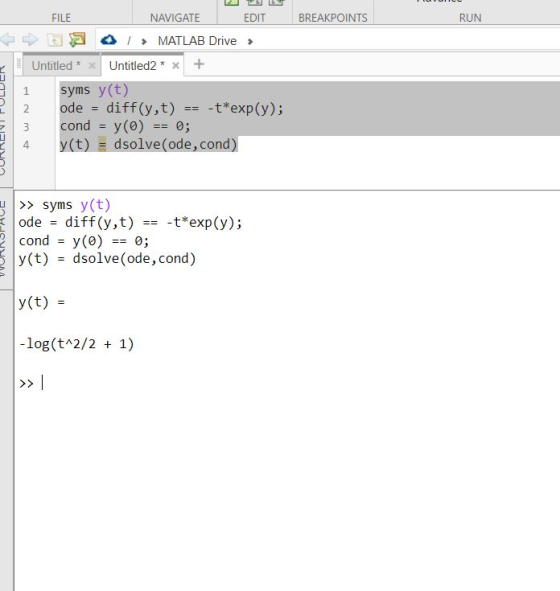
Task: Click editor line 'syms y(t)'
Action: pos(95,90)
